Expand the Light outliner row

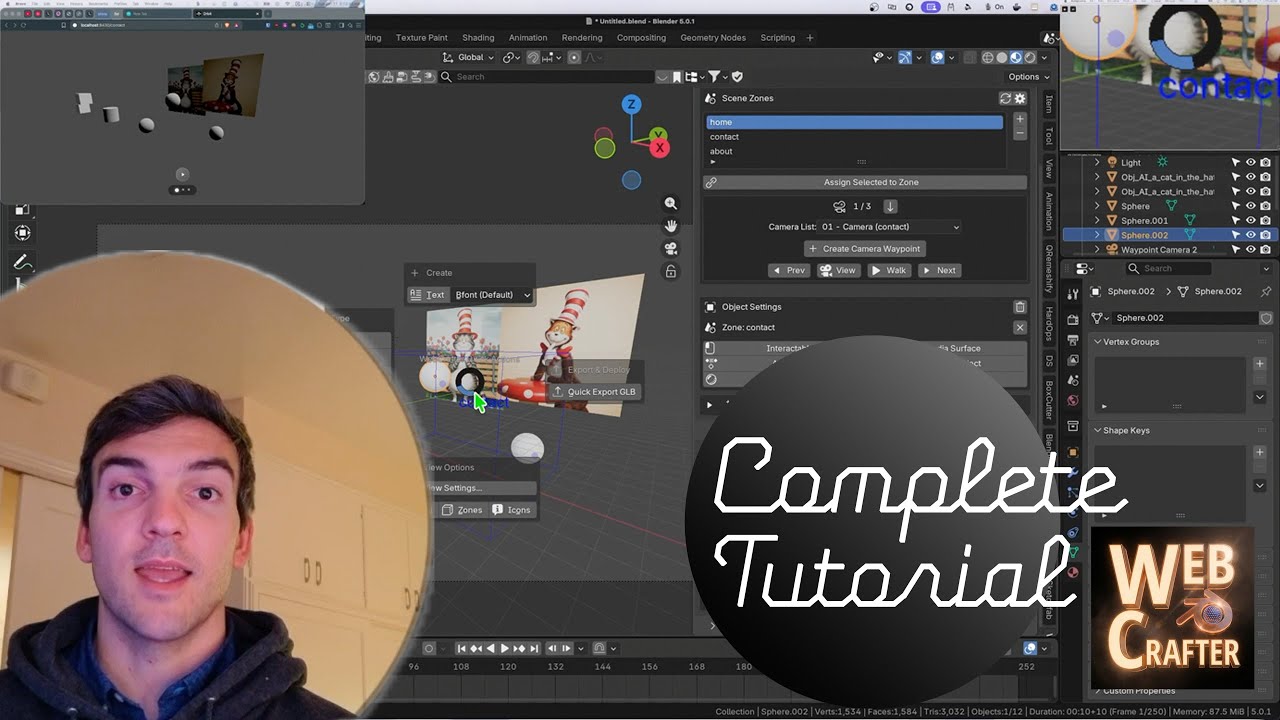pos(1097,162)
